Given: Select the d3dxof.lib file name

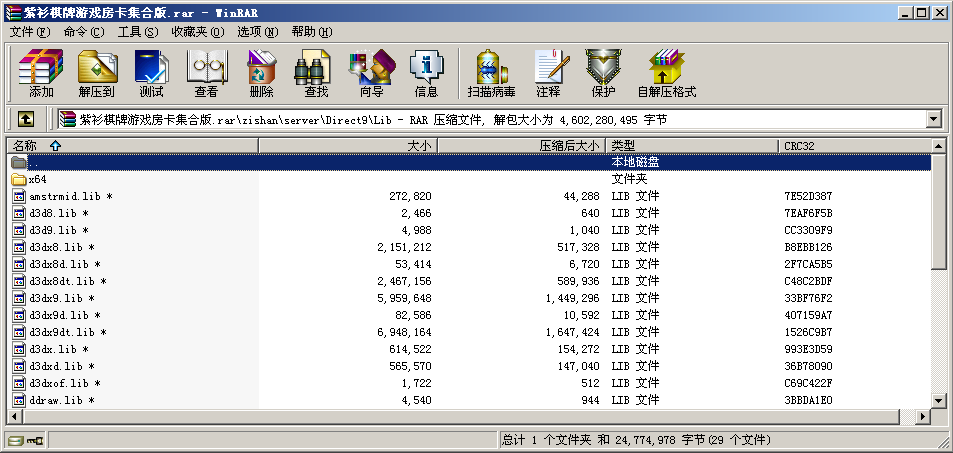Looking at the screenshot, I should pyautogui.click(x=64, y=384).
